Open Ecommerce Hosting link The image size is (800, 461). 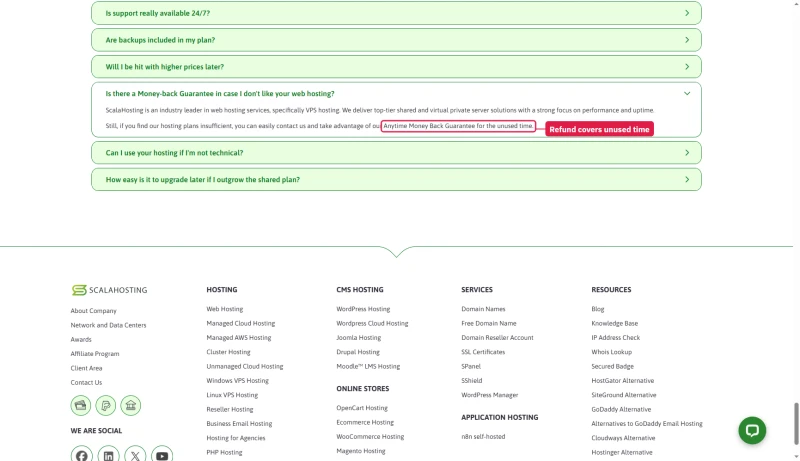365,422
